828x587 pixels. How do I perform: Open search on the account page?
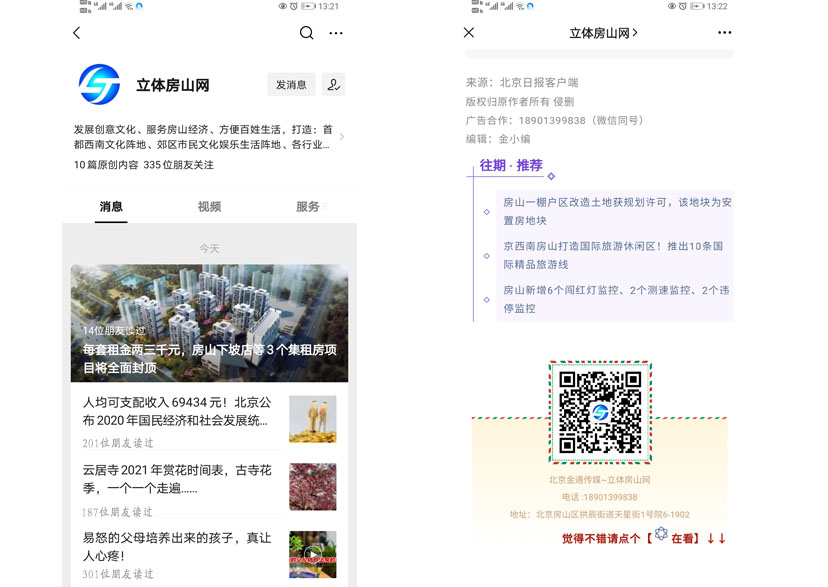coord(306,33)
